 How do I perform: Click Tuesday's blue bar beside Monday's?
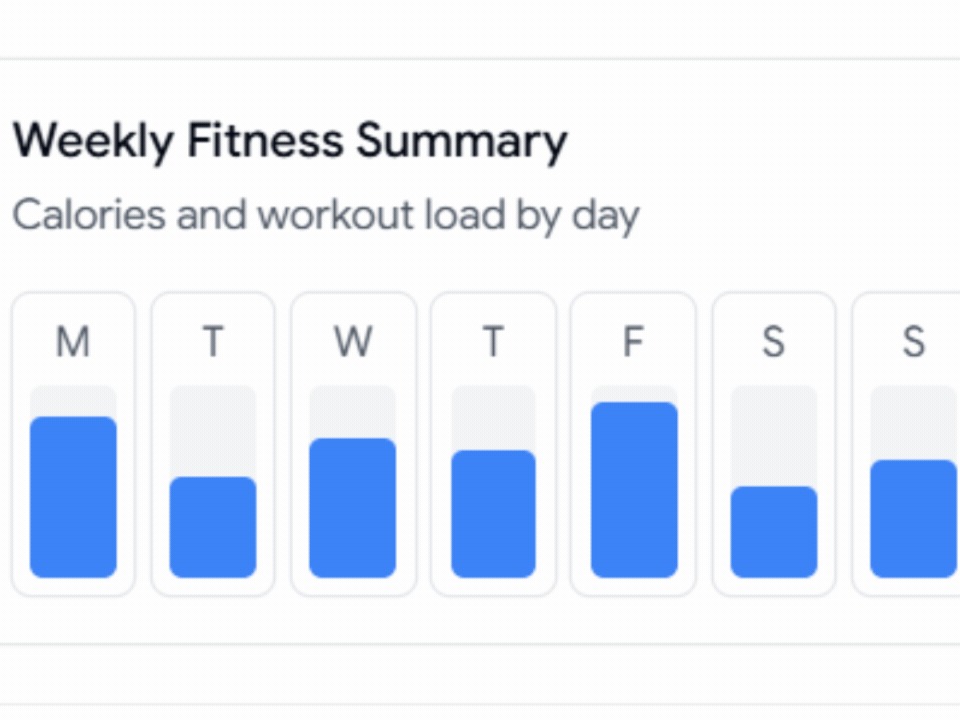(x=213, y=527)
